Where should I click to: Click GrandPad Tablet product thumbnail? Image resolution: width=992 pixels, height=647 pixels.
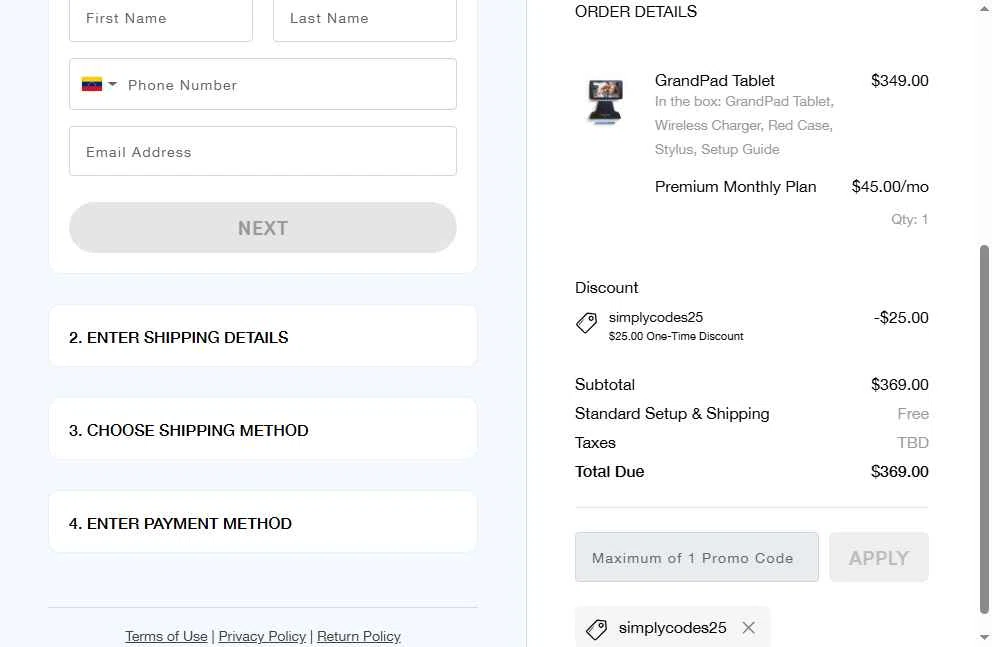[x=605, y=101]
